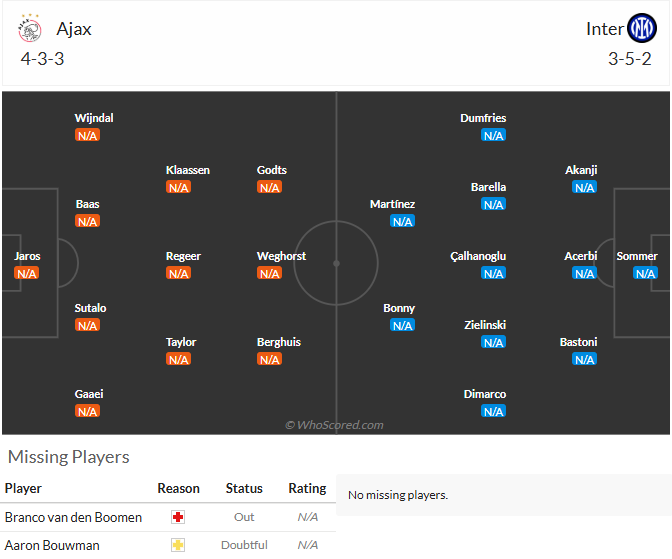This screenshot has width=672, height=559.
Task: Click the Player column header
Action: 23,488
